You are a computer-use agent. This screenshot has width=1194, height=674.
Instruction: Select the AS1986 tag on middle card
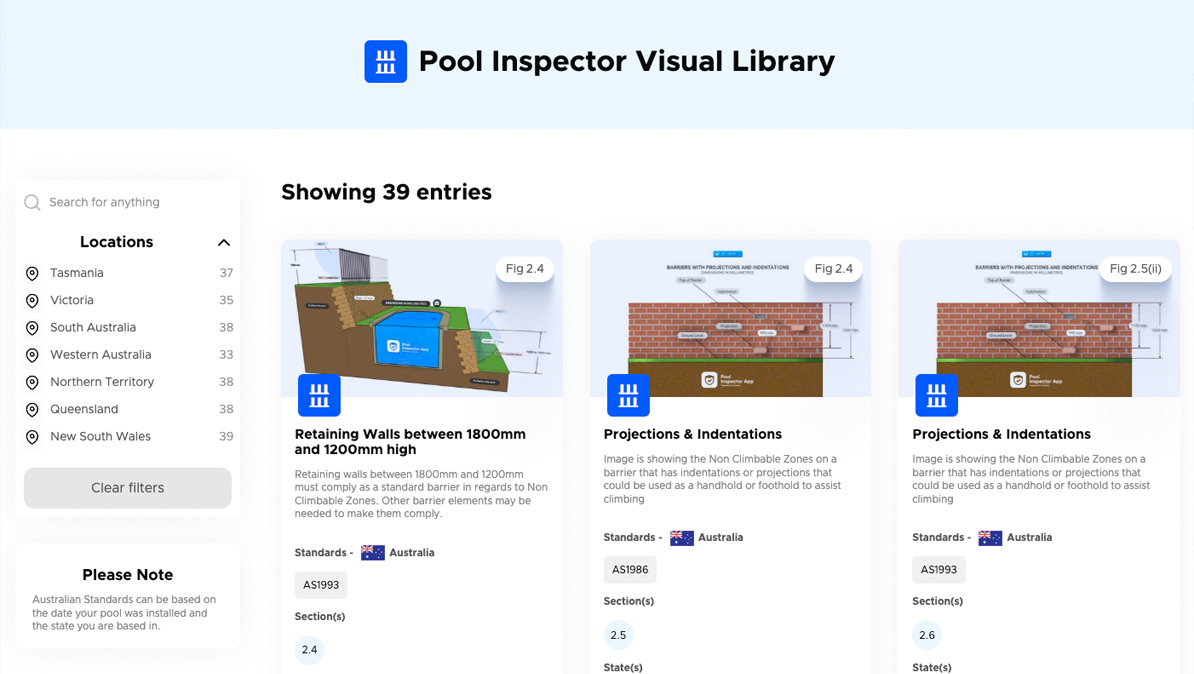[629, 569]
